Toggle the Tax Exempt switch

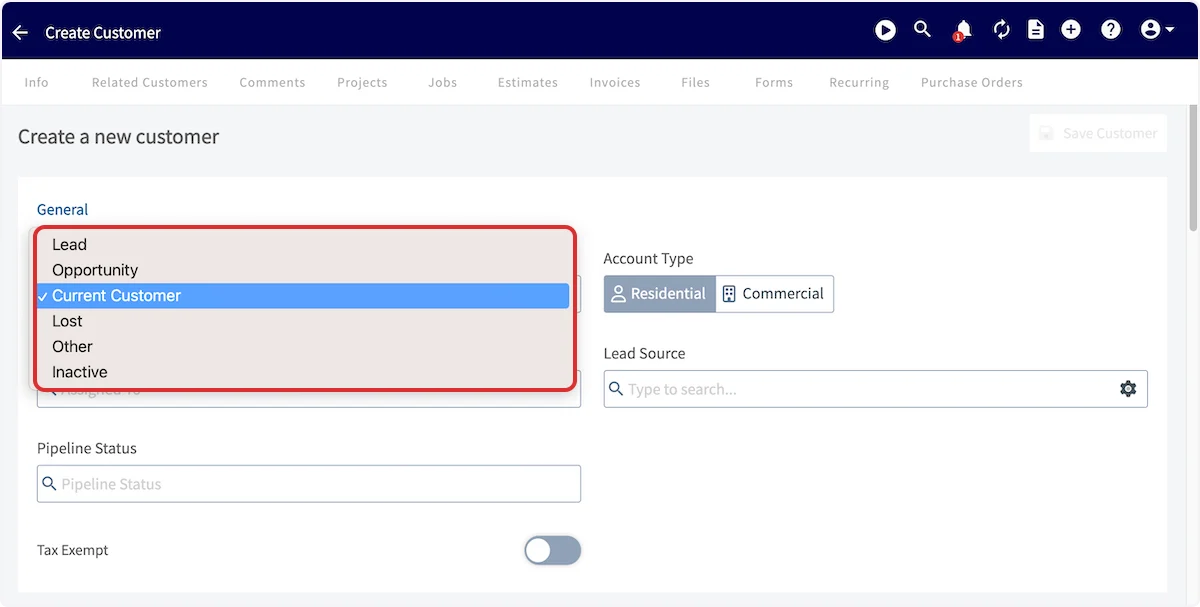[x=553, y=550]
